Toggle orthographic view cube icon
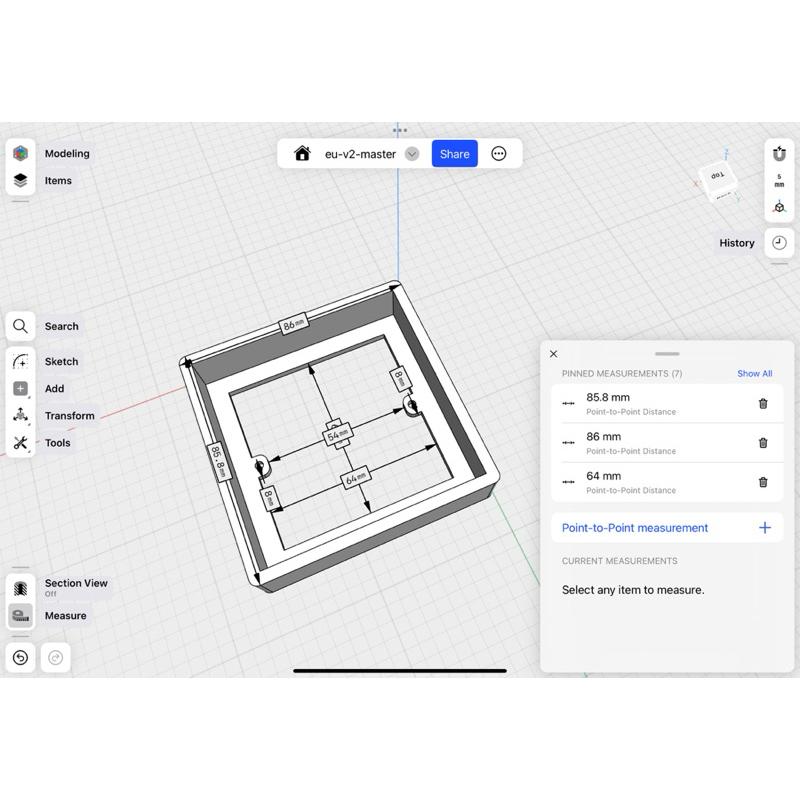This screenshot has width=800, height=800. (779, 207)
